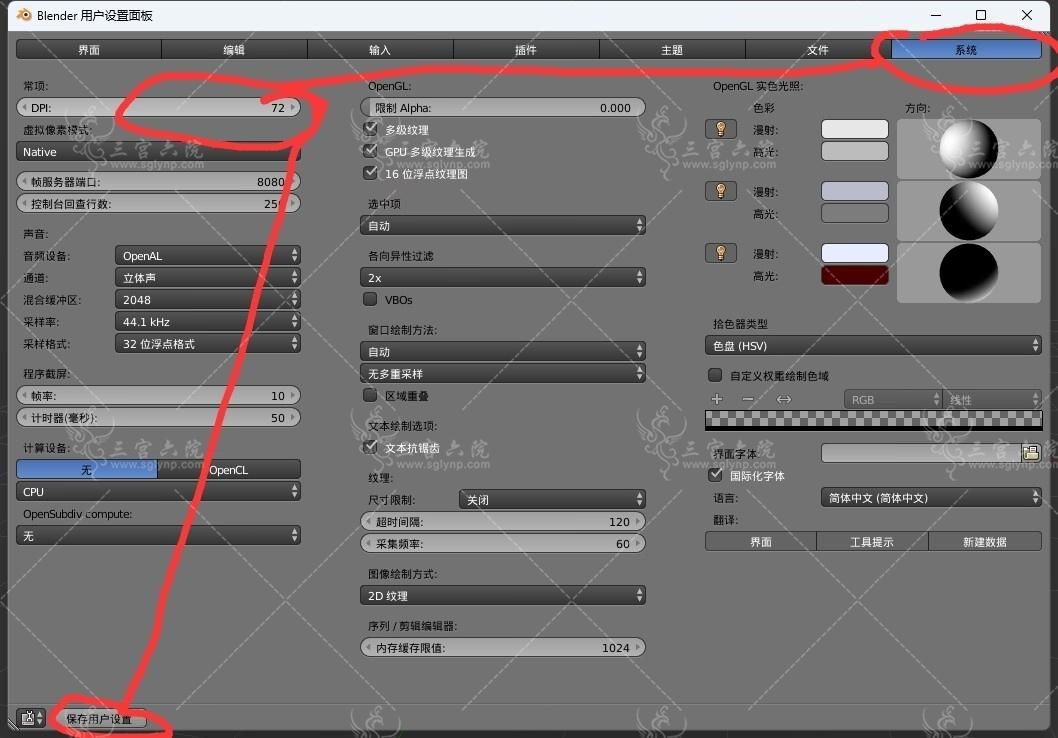Open the 音频设备 OpenAL dropdown
1058x738 pixels.
tap(208, 256)
